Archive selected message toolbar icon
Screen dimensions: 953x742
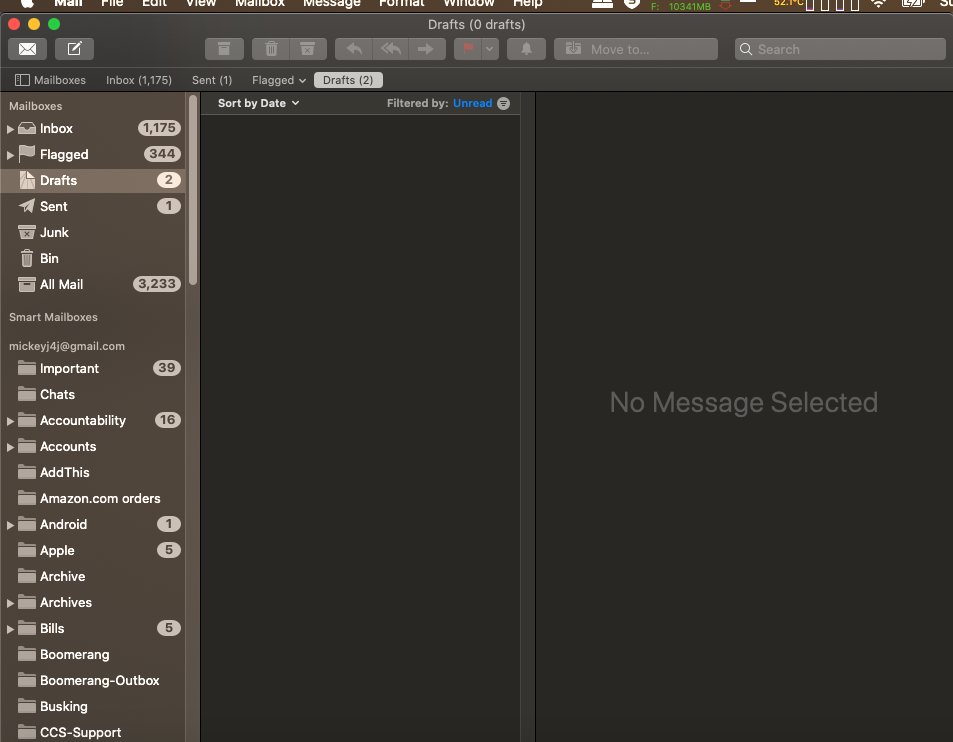coord(224,49)
